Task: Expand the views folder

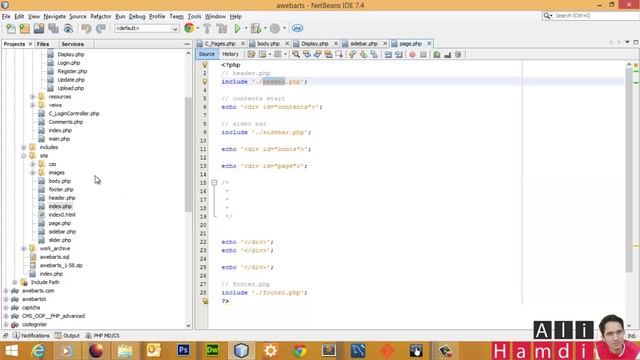Action: (x=33, y=105)
